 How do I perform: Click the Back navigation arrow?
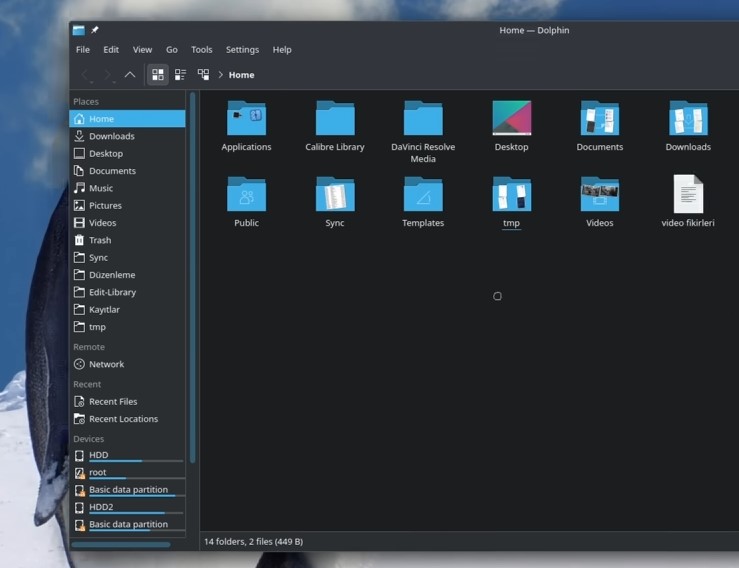pos(85,74)
